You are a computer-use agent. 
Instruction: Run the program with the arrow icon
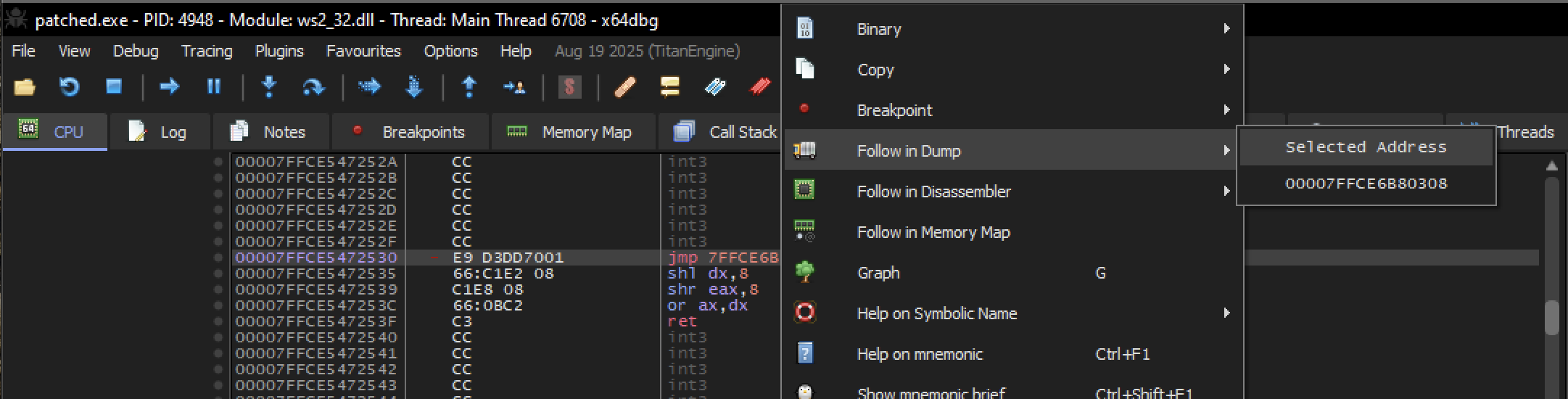tap(169, 87)
